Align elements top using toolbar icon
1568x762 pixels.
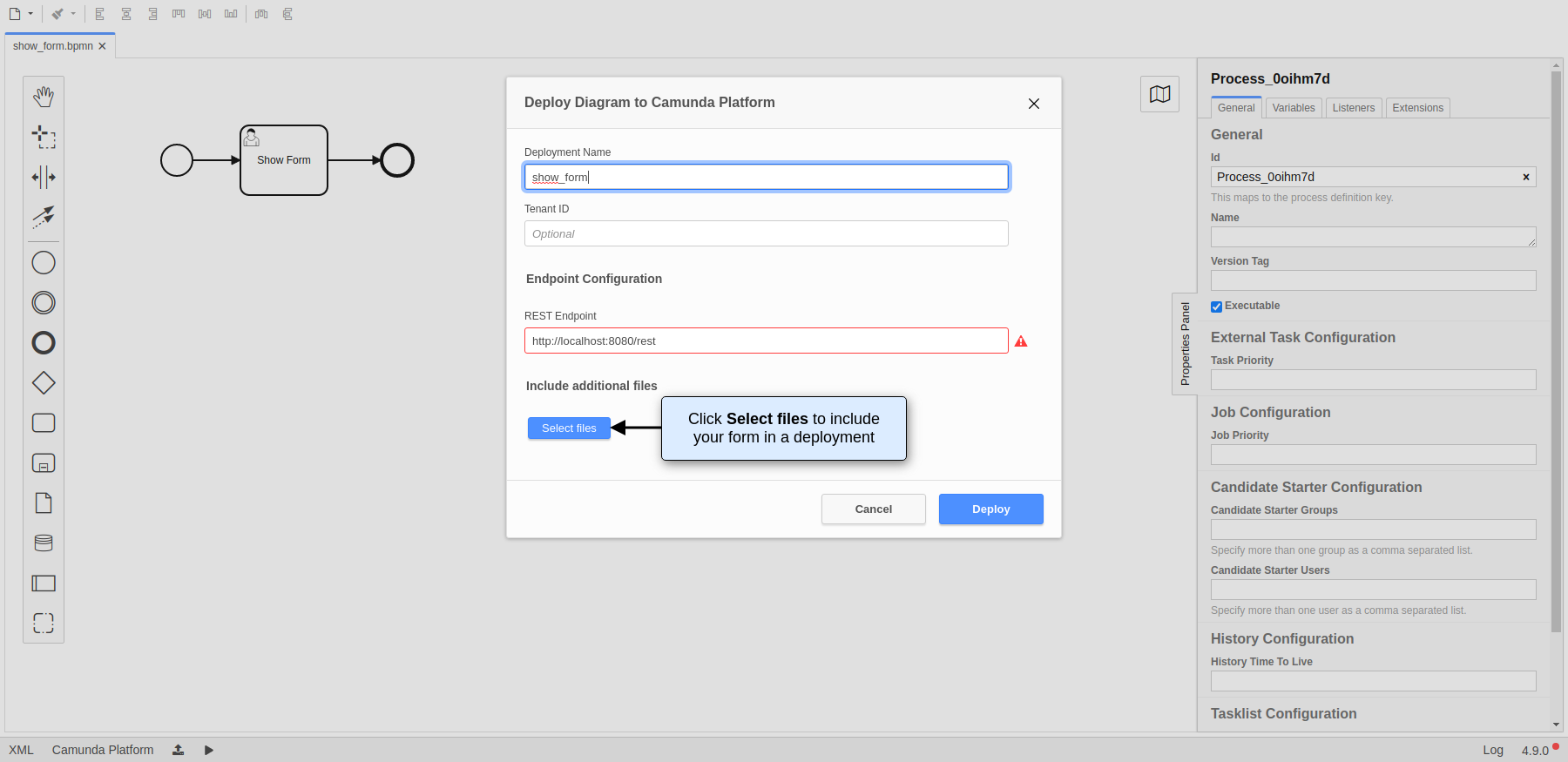point(179,14)
